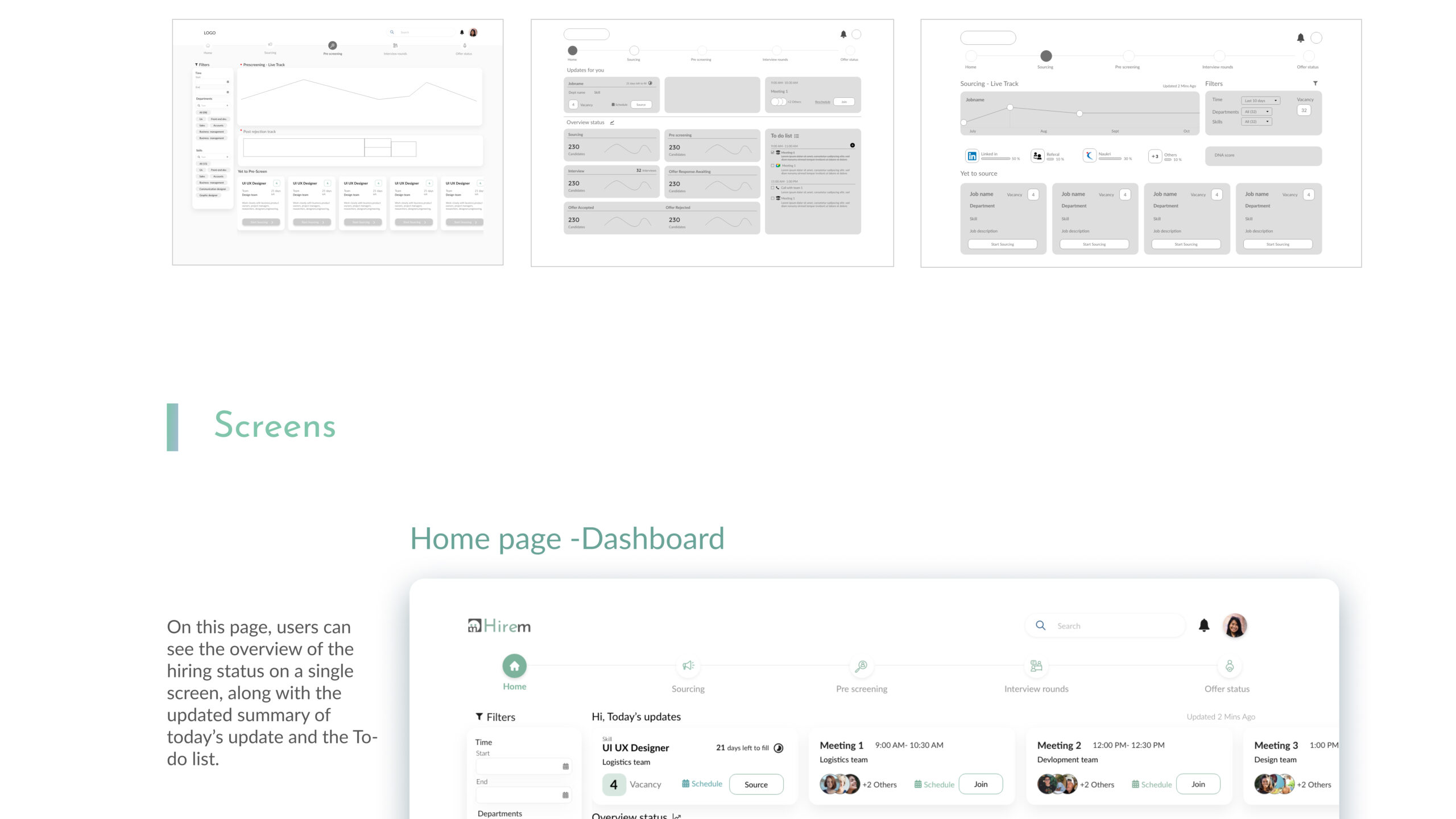Open the Interview rounds icon
The height and width of the screenshot is (819, 1456).
1036,666
